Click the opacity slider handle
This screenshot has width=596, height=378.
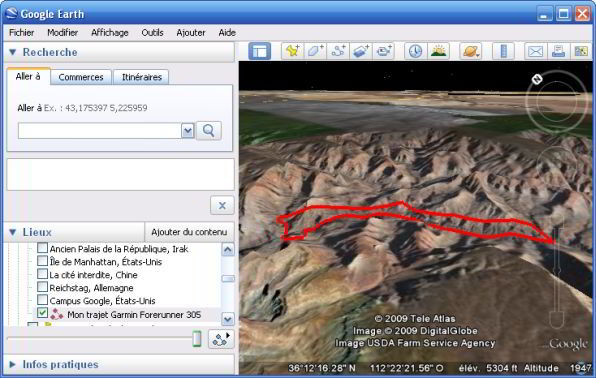pyautogui.click(x=197, y=339)
